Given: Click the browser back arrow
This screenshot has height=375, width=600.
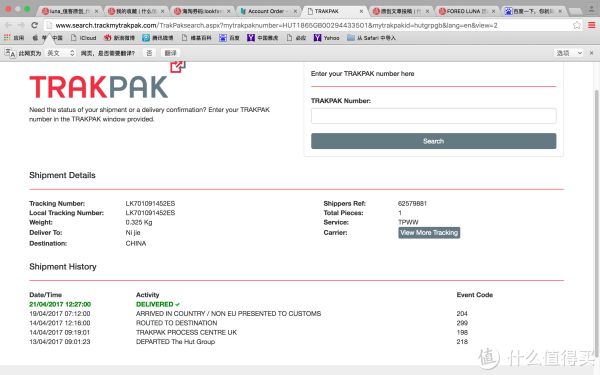Looking at the screenshot, I should pos(8,25).
